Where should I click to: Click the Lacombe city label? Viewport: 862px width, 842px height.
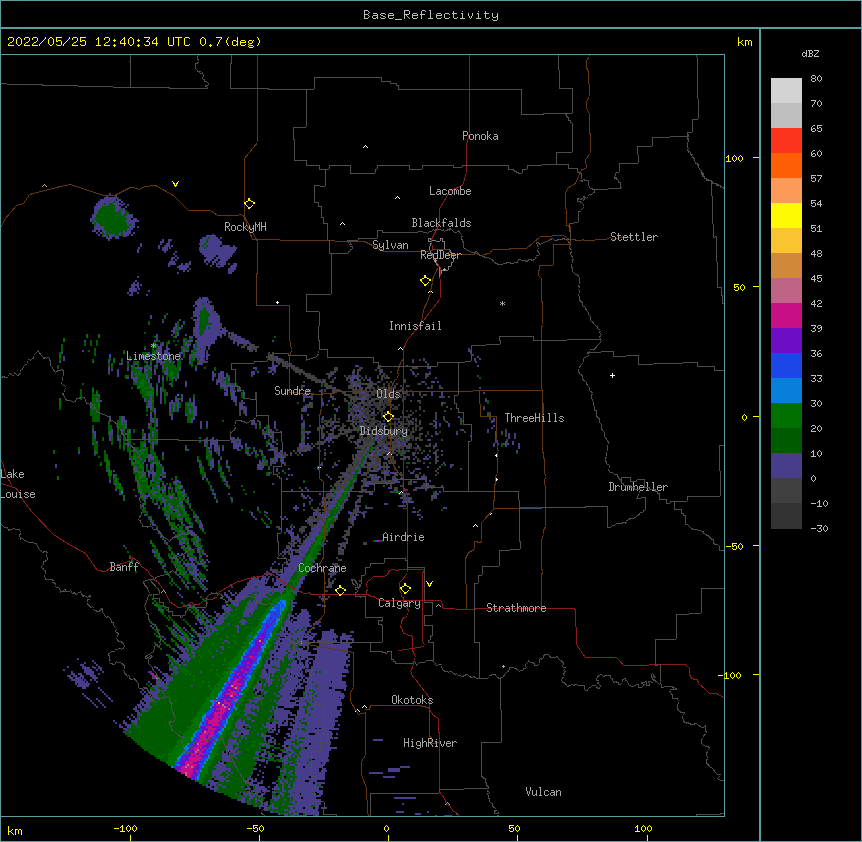coord(450,191)
